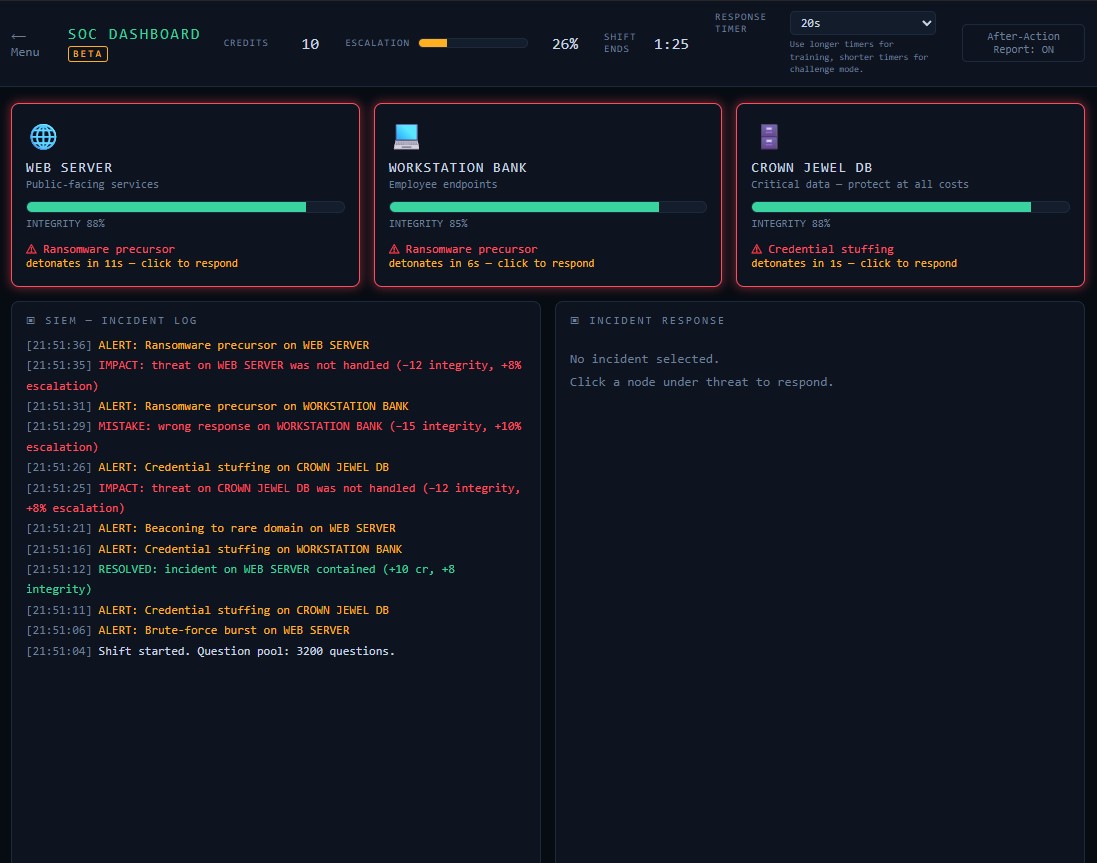1097x863 pixels.
Task: Select the 21:51:31 Workstation Bank ransomware alert
Action: 218,406
